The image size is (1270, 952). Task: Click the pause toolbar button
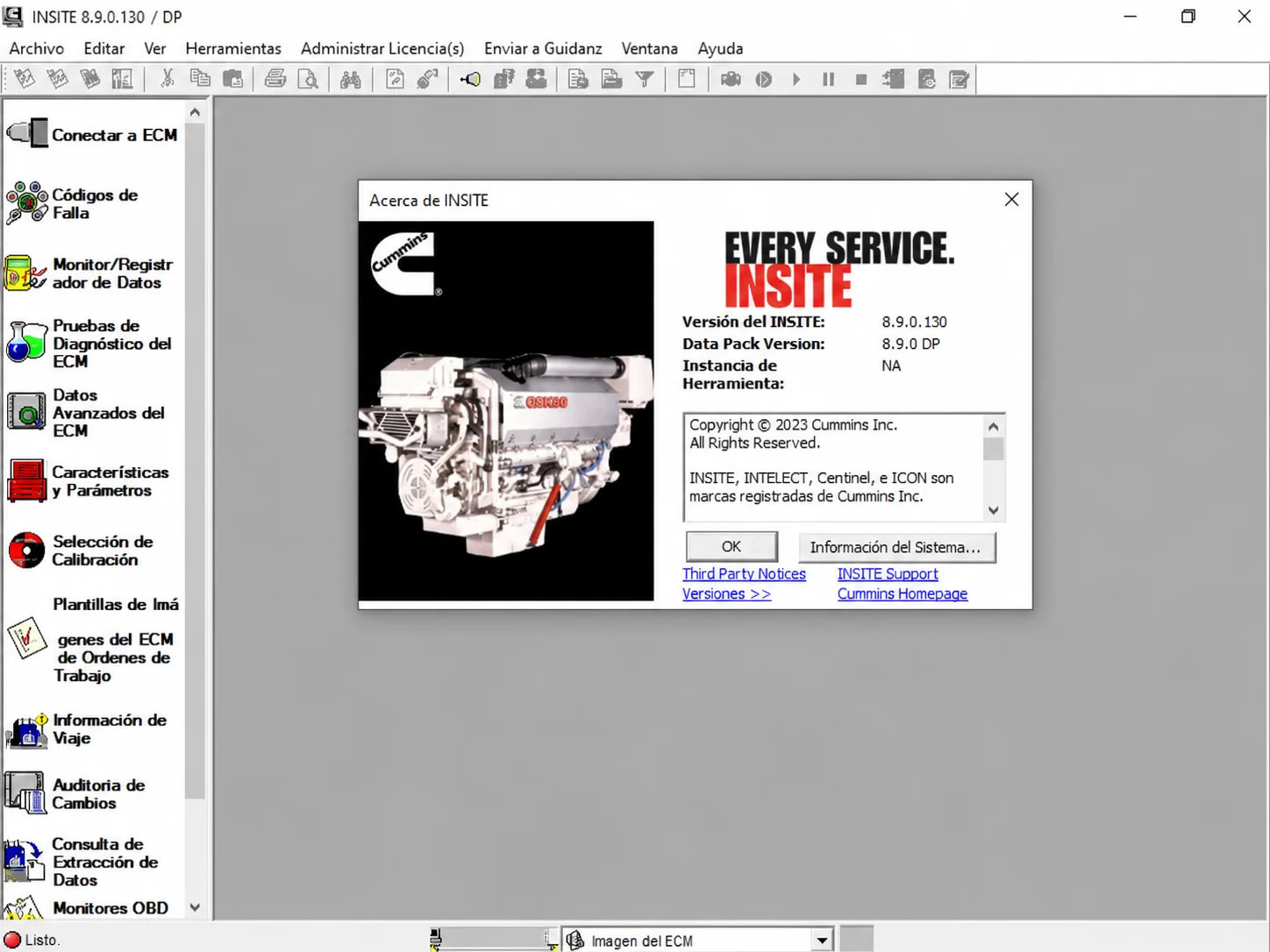tap(828, 79)
